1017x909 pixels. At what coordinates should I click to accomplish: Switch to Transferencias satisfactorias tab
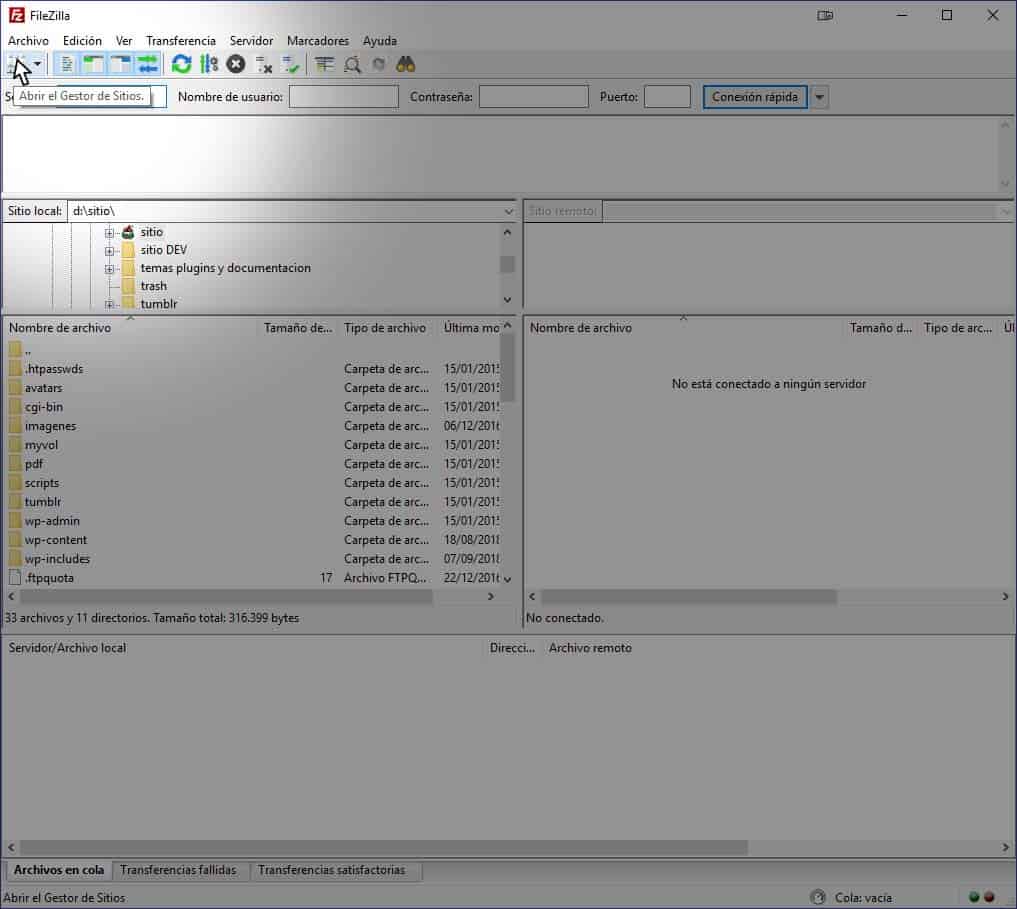tap(331, 870)
